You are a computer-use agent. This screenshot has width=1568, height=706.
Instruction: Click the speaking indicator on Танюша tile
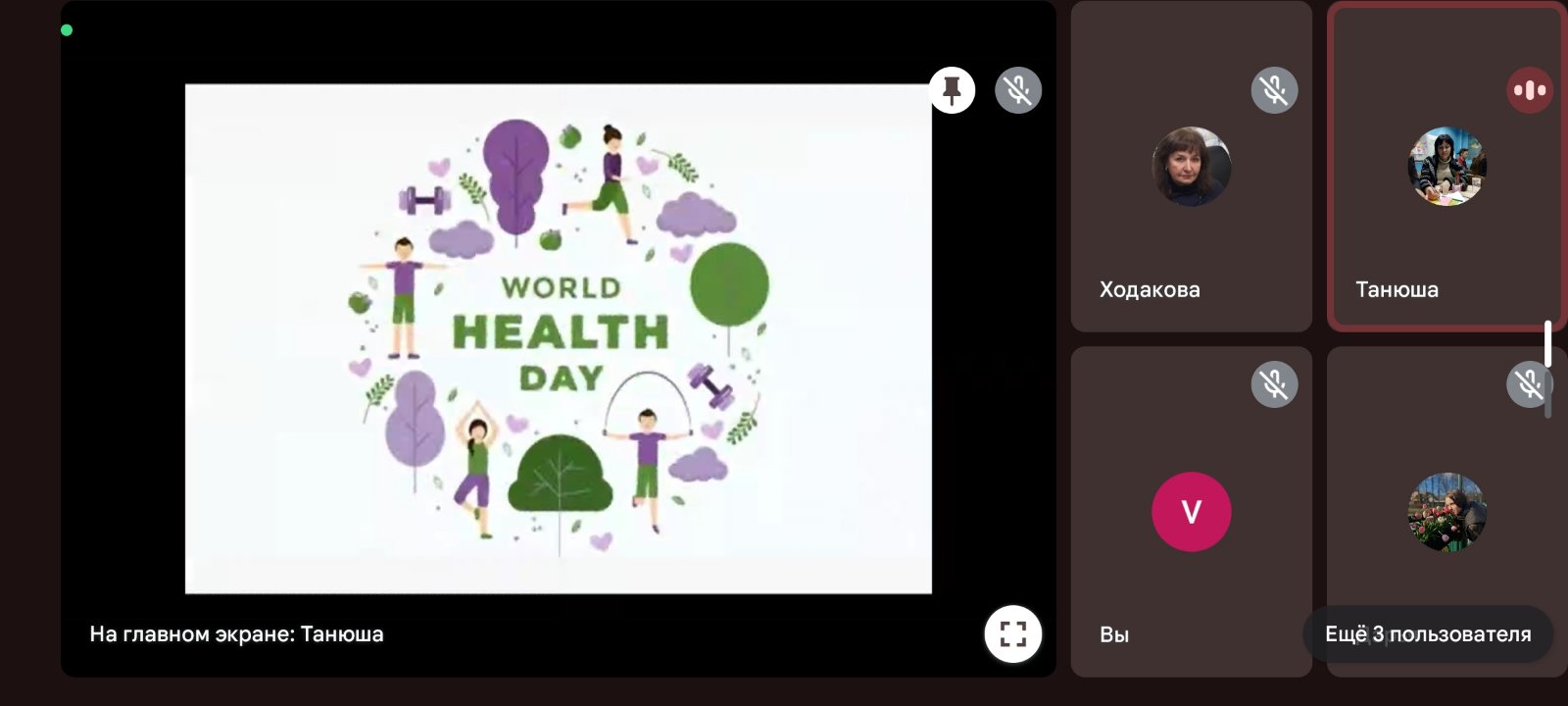(1529, 91)
